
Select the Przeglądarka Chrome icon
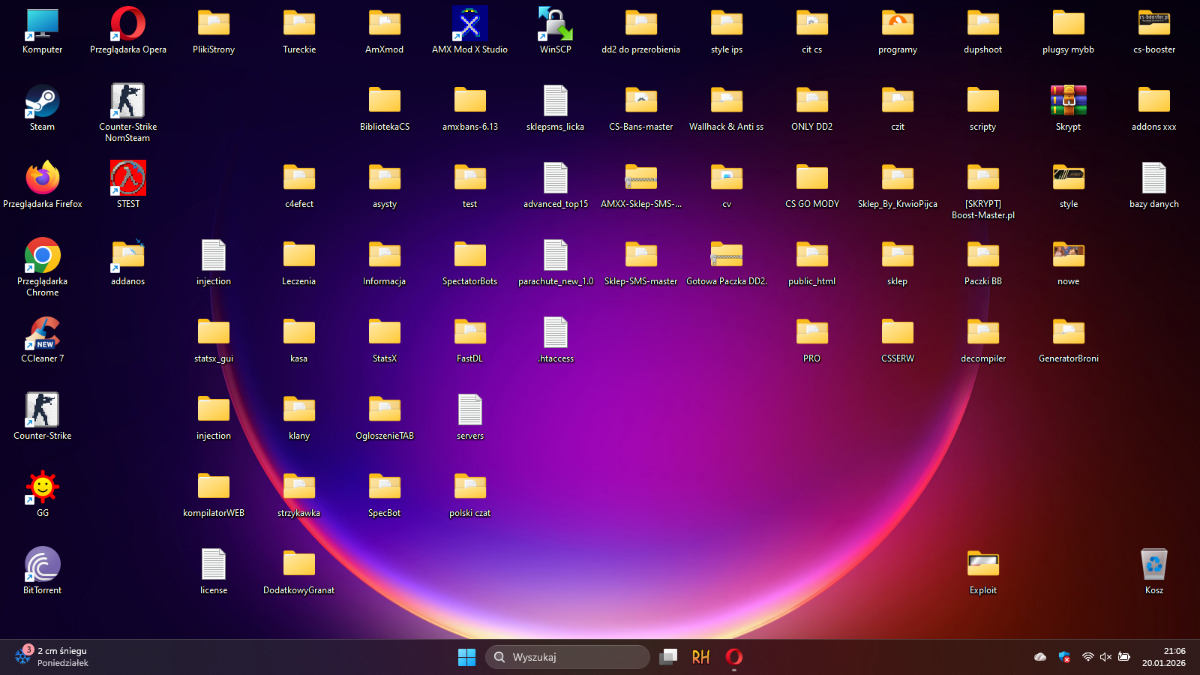point(42,256)
